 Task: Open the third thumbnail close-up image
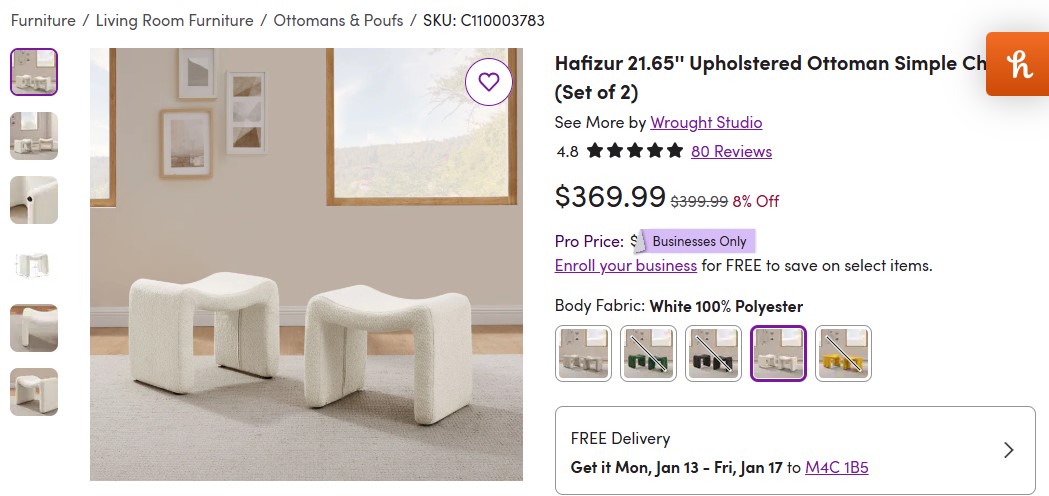pos(34,200)
